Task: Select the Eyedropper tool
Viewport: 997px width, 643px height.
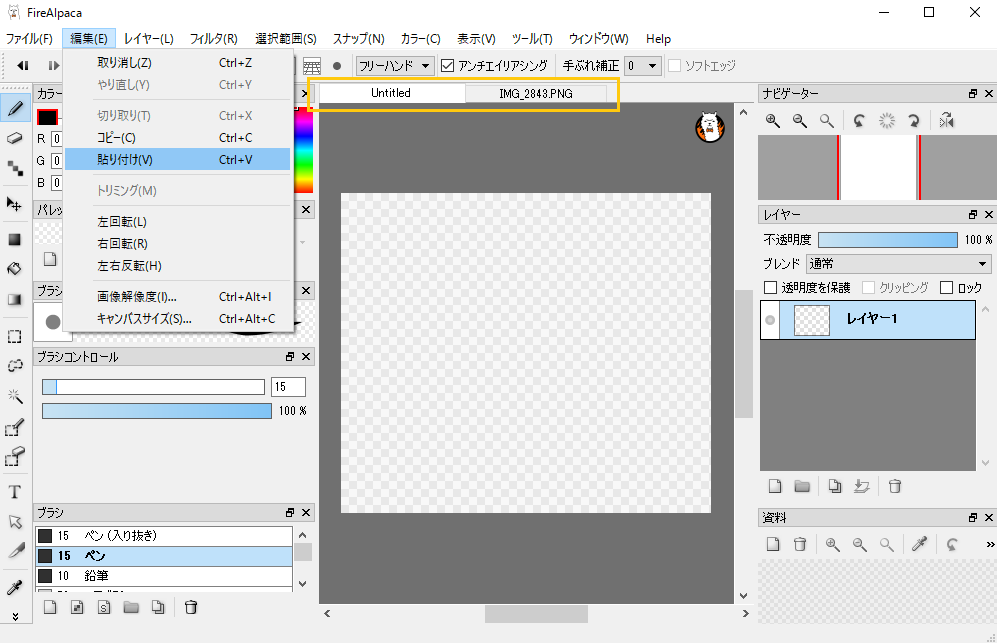Action: [15, 587]
